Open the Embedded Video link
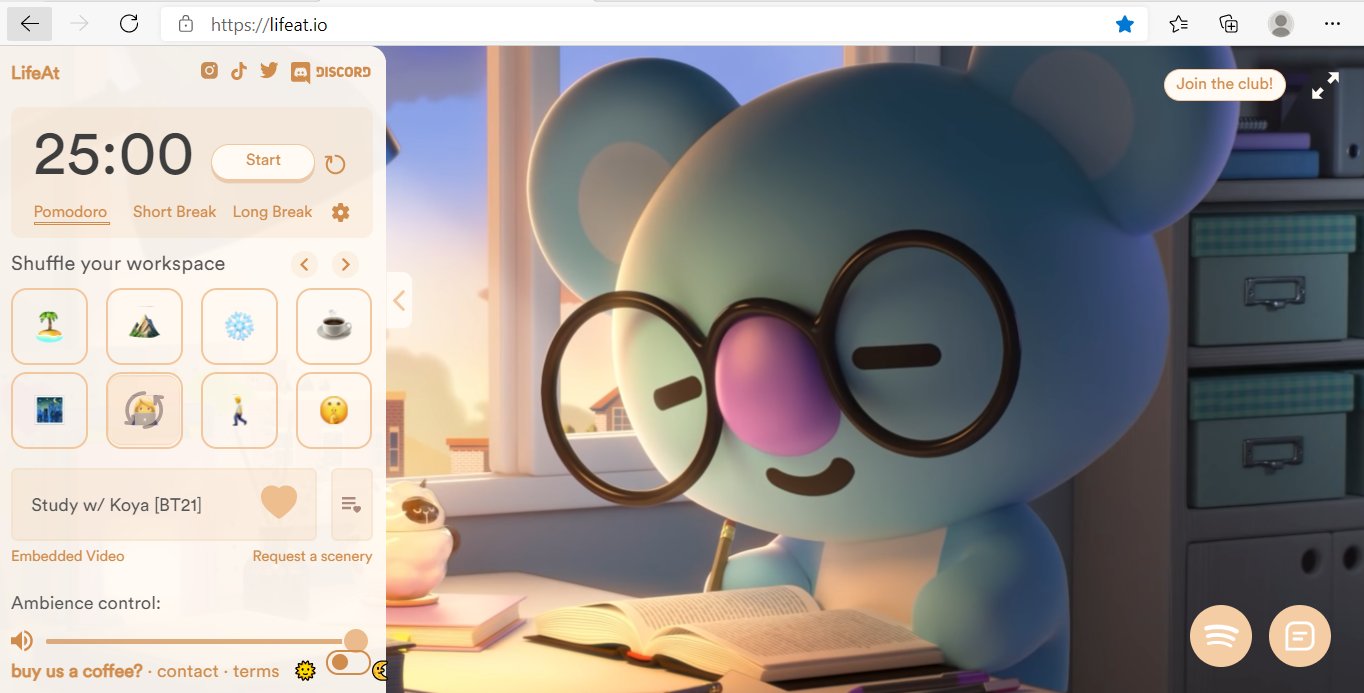Image resolution: width=1364 pixels, height=693 pixels. pos(68,556)
